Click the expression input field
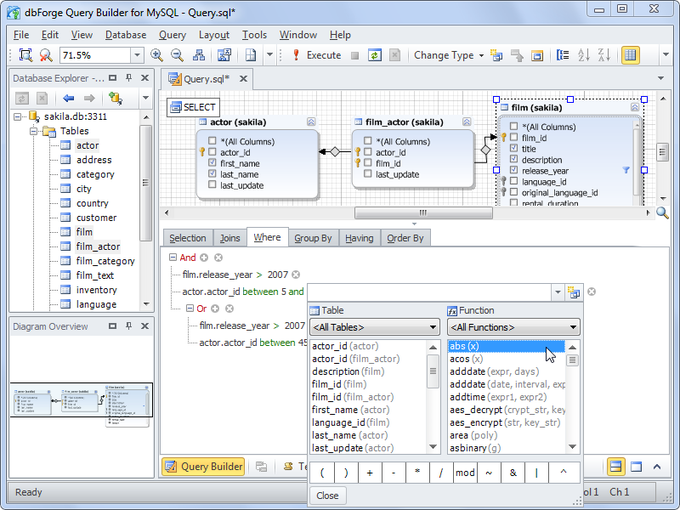 coord(430,292)
